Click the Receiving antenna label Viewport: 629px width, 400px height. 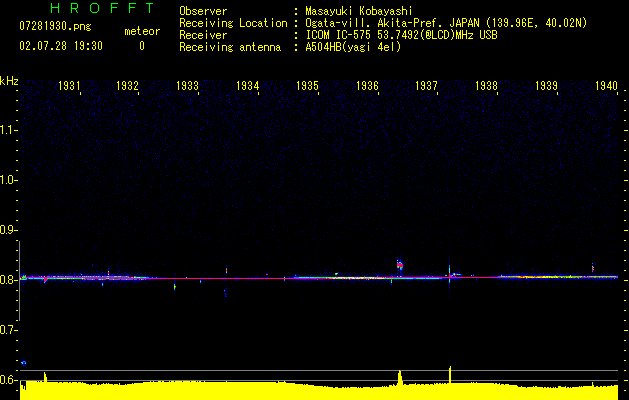click(230, 47)
